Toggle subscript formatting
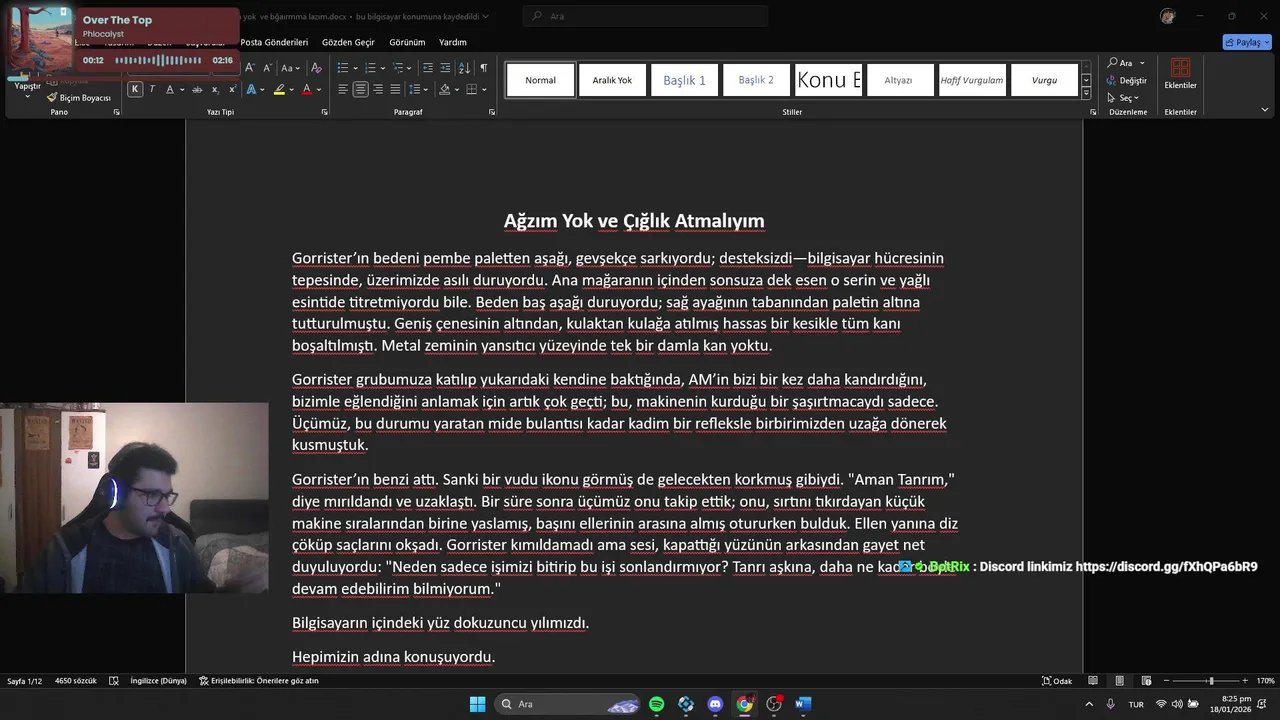Image resolution: width=1280 pixels, height=720 pixels. (215, 90)
